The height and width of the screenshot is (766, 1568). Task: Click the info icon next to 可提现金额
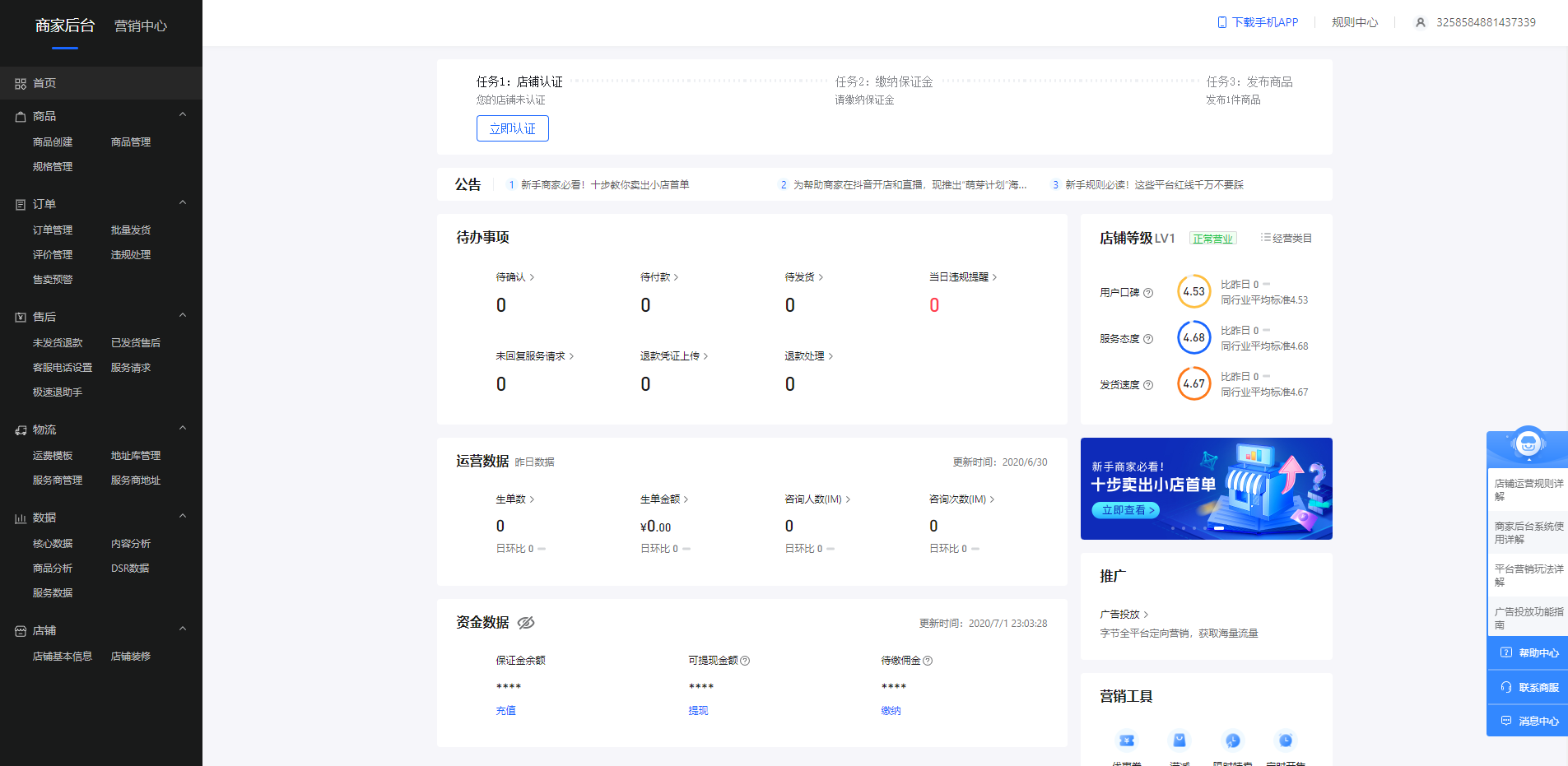745,661
